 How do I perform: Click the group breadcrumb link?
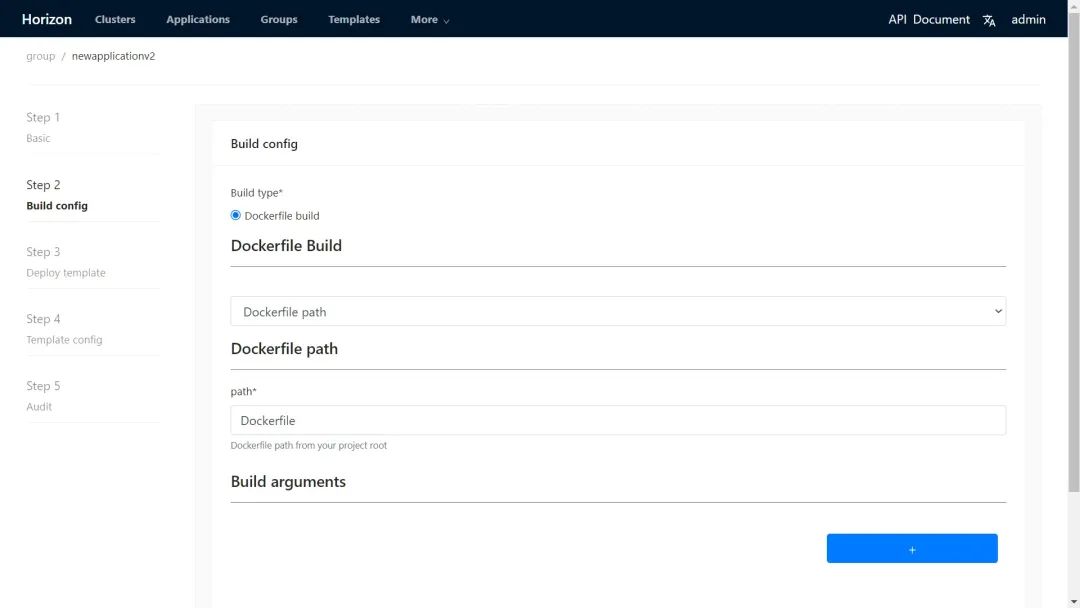[x=40, y=56]
